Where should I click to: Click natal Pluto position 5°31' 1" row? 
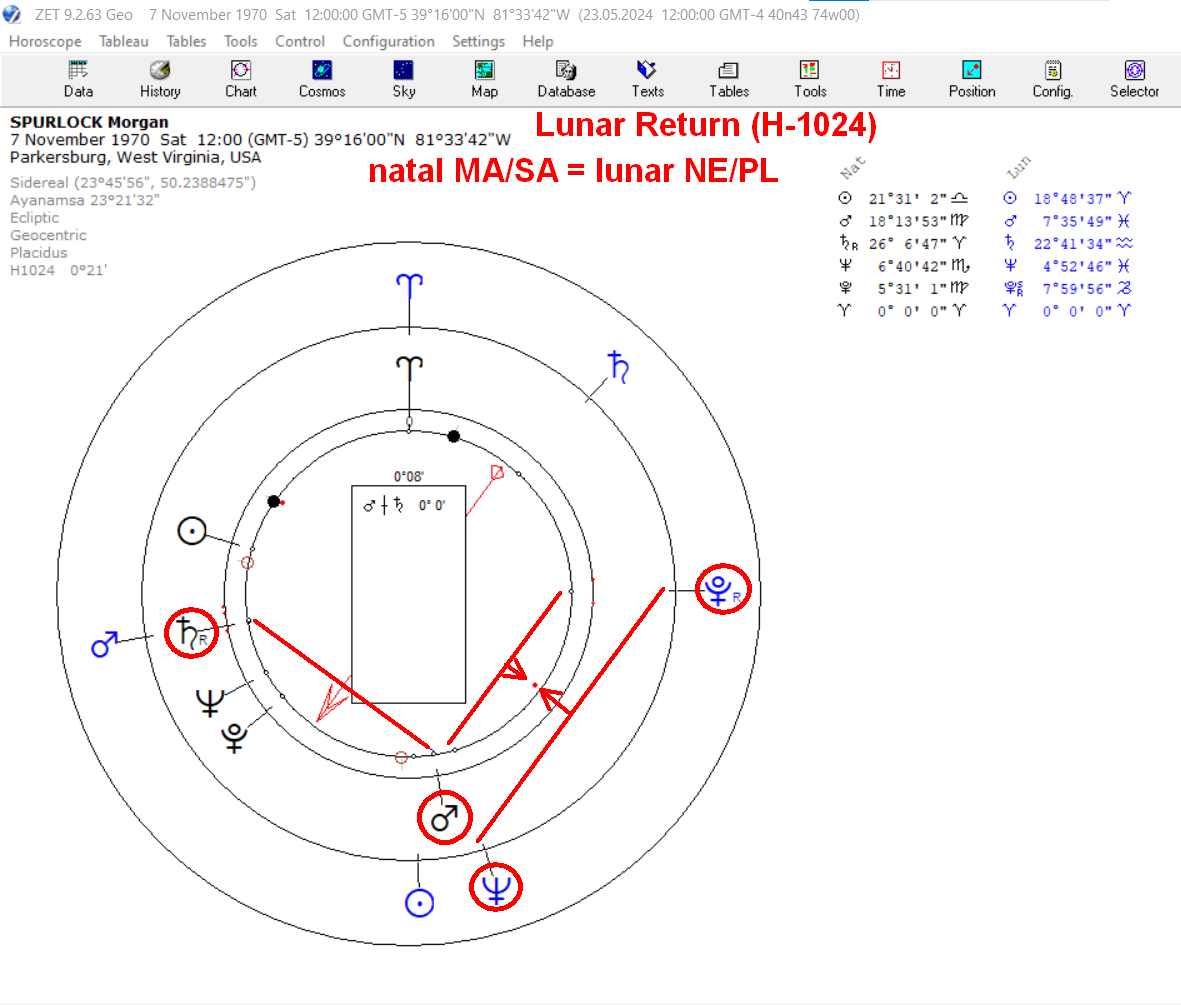point(903,288)
